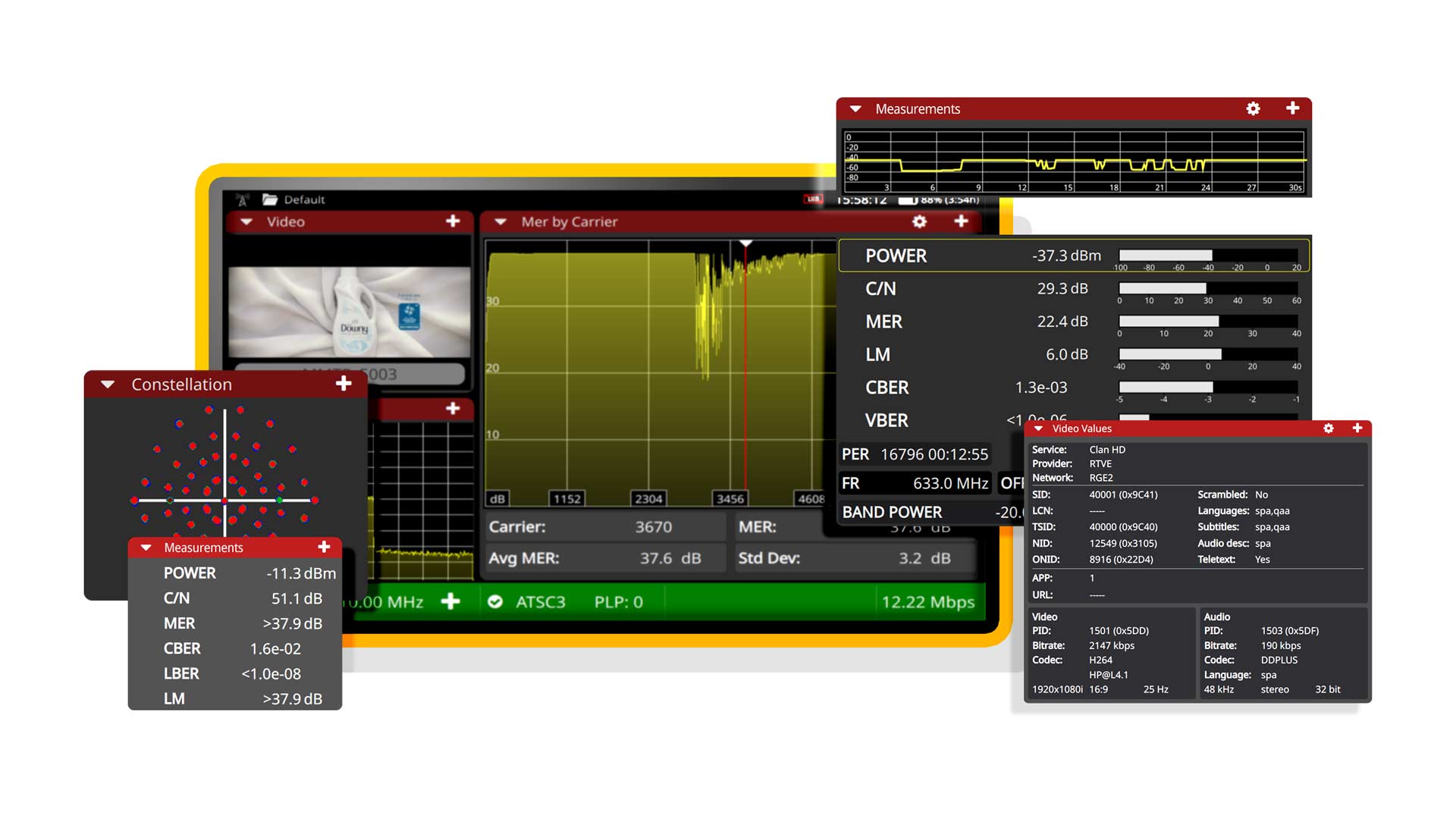The image size is (1456, 819).
Task: Click LM >37.9 dB row
Action: pos(235,698)
